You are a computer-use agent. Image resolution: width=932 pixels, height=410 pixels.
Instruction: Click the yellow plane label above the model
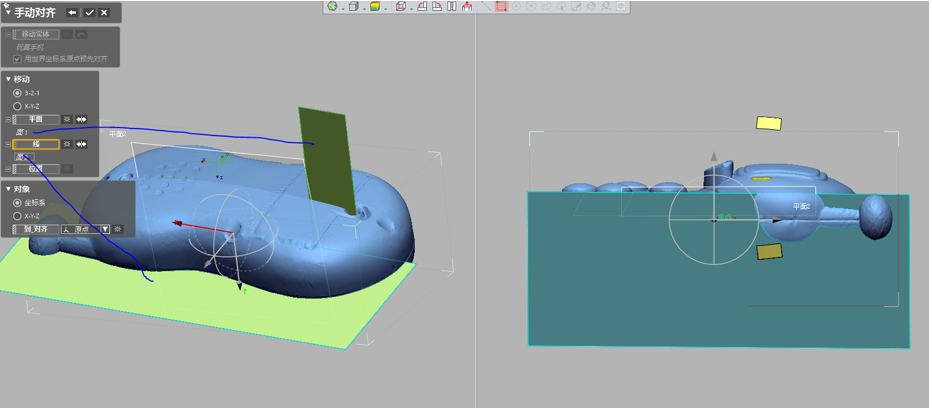[x=768, y=123]
